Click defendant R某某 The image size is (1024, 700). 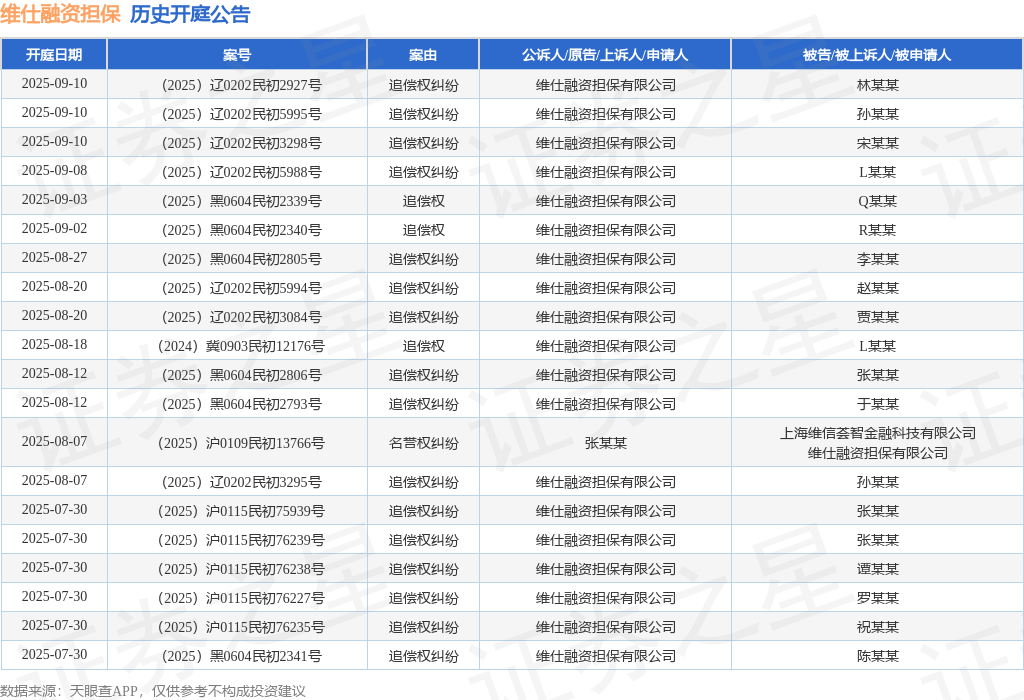tap(878, 230)
